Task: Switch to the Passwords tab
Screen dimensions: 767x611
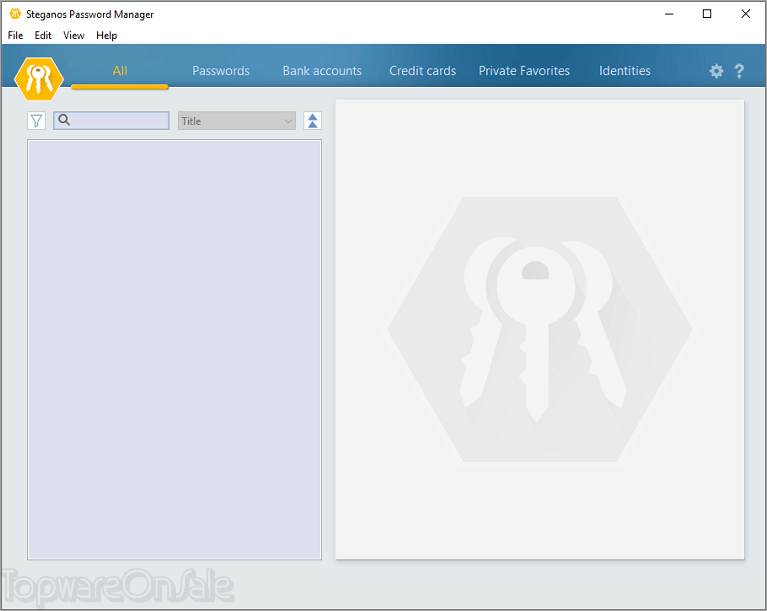Action: coord(221,71)
